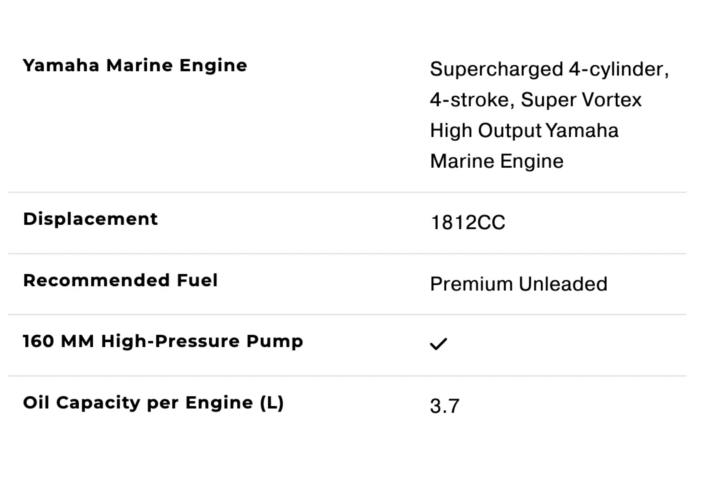Click the word Premium in the fuel value
The height and width of the screenshot is (480, 720).
471,284
